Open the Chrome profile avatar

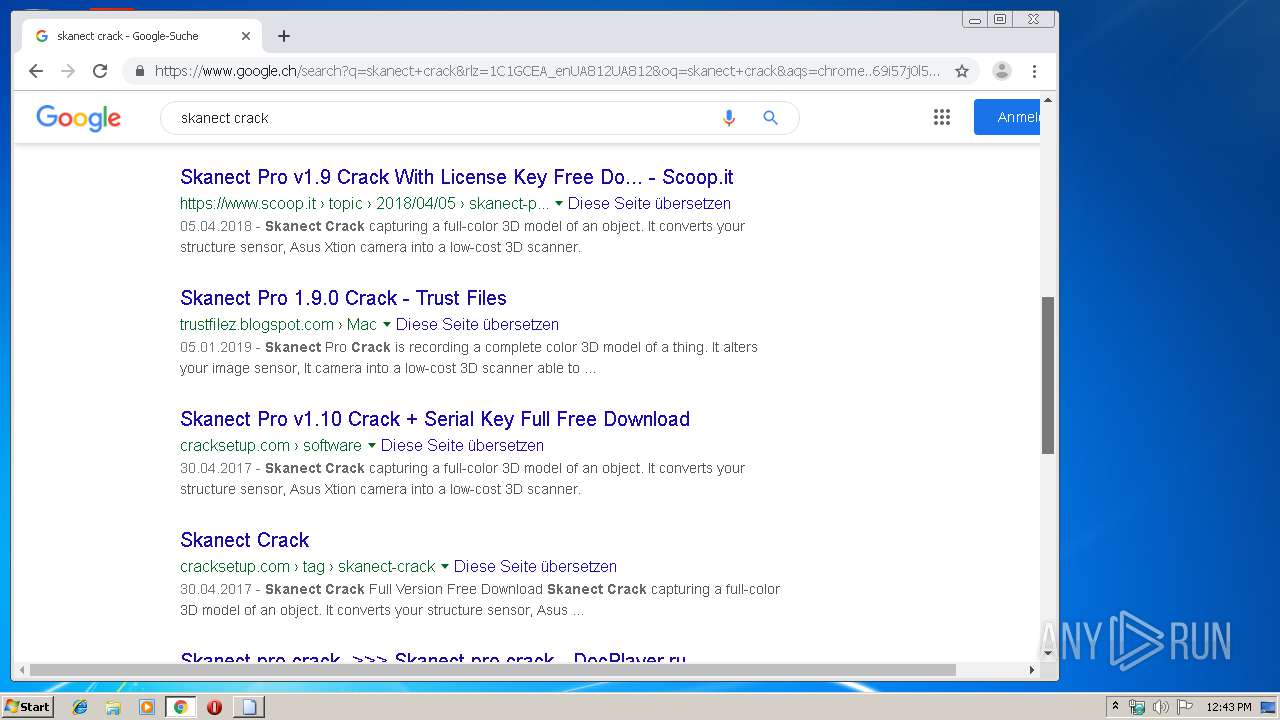tap(1002, 71)
